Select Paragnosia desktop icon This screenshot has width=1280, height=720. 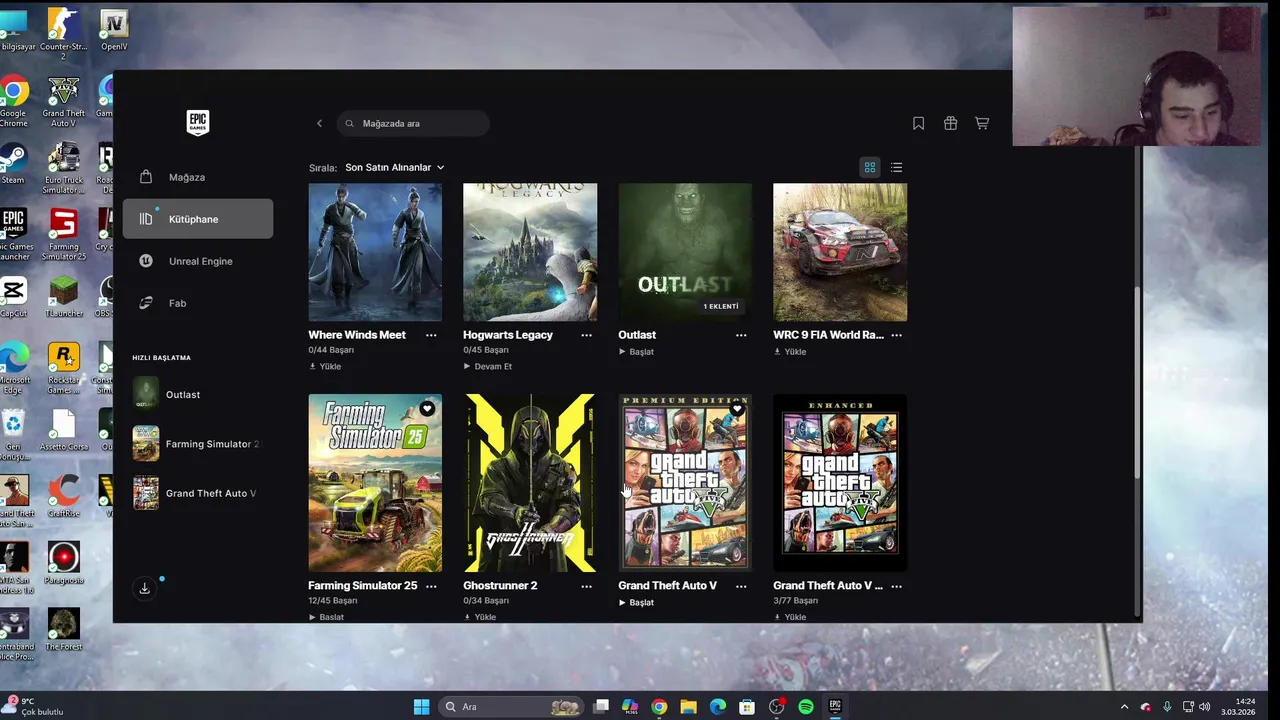pos(64,563)
